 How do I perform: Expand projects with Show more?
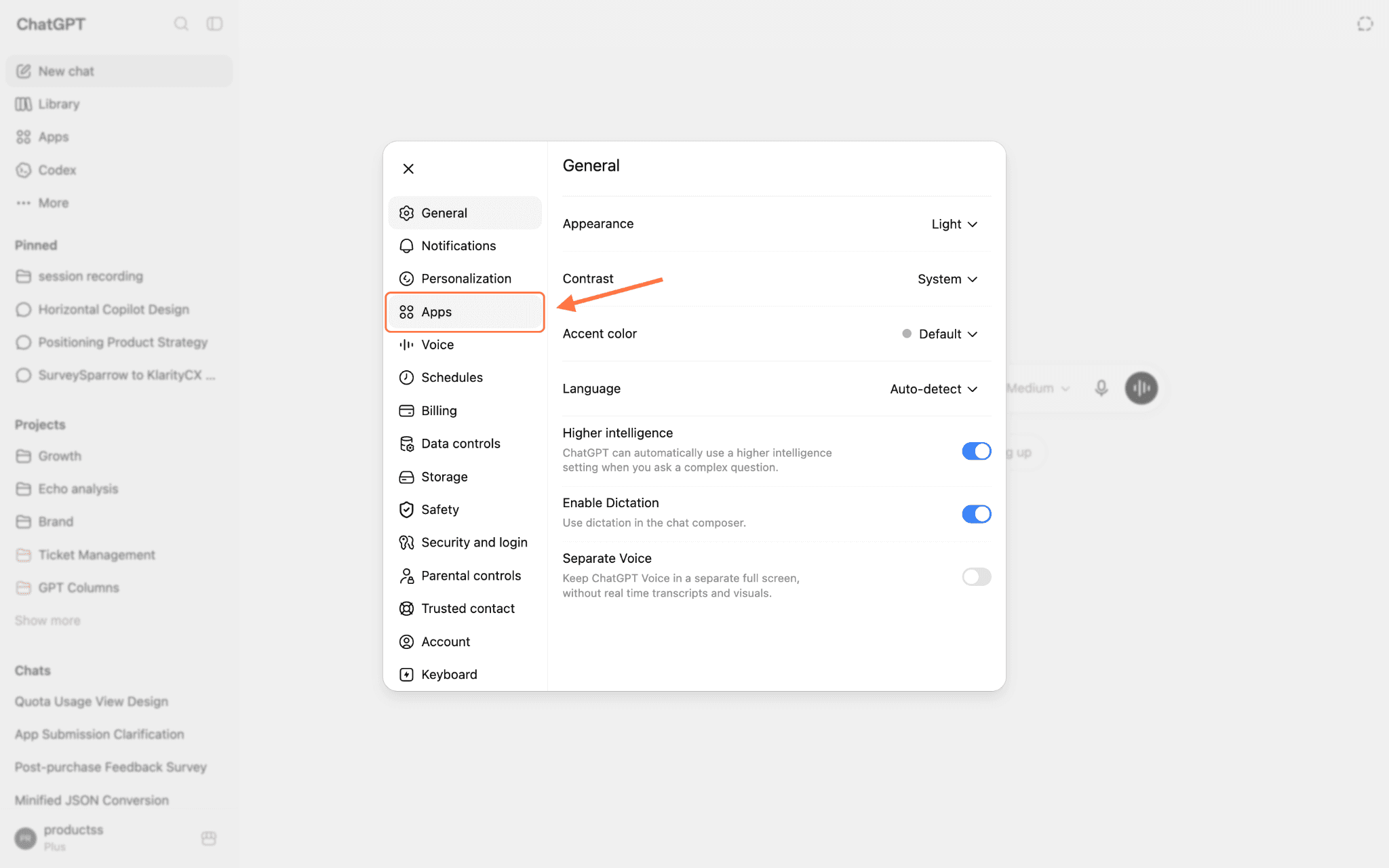(x=47, y=620)
